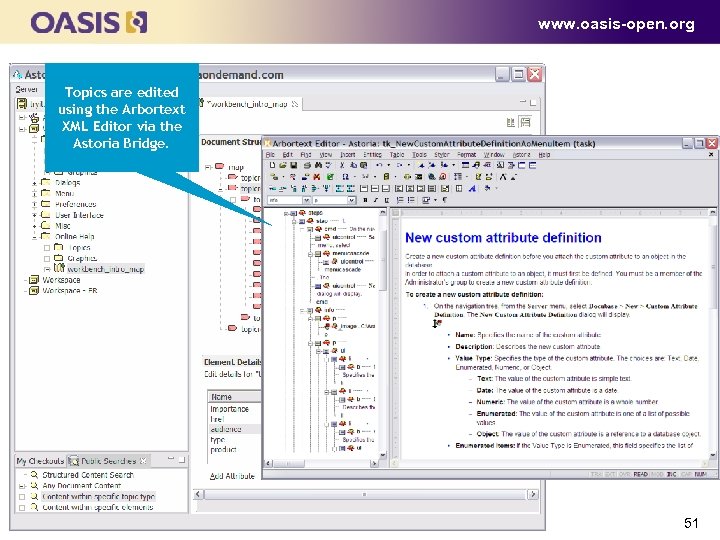Expand the Preferences folder
The width and height of the screenshot is (720, 540).
coord(34,204)
